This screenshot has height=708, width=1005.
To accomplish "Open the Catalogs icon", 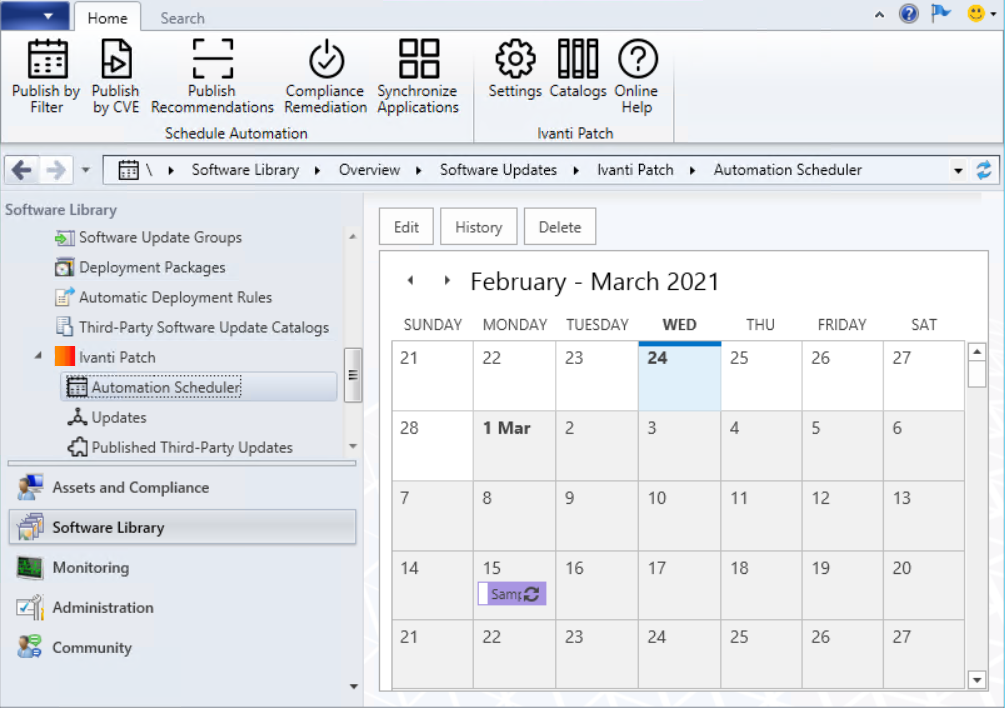I will [578, 60].
